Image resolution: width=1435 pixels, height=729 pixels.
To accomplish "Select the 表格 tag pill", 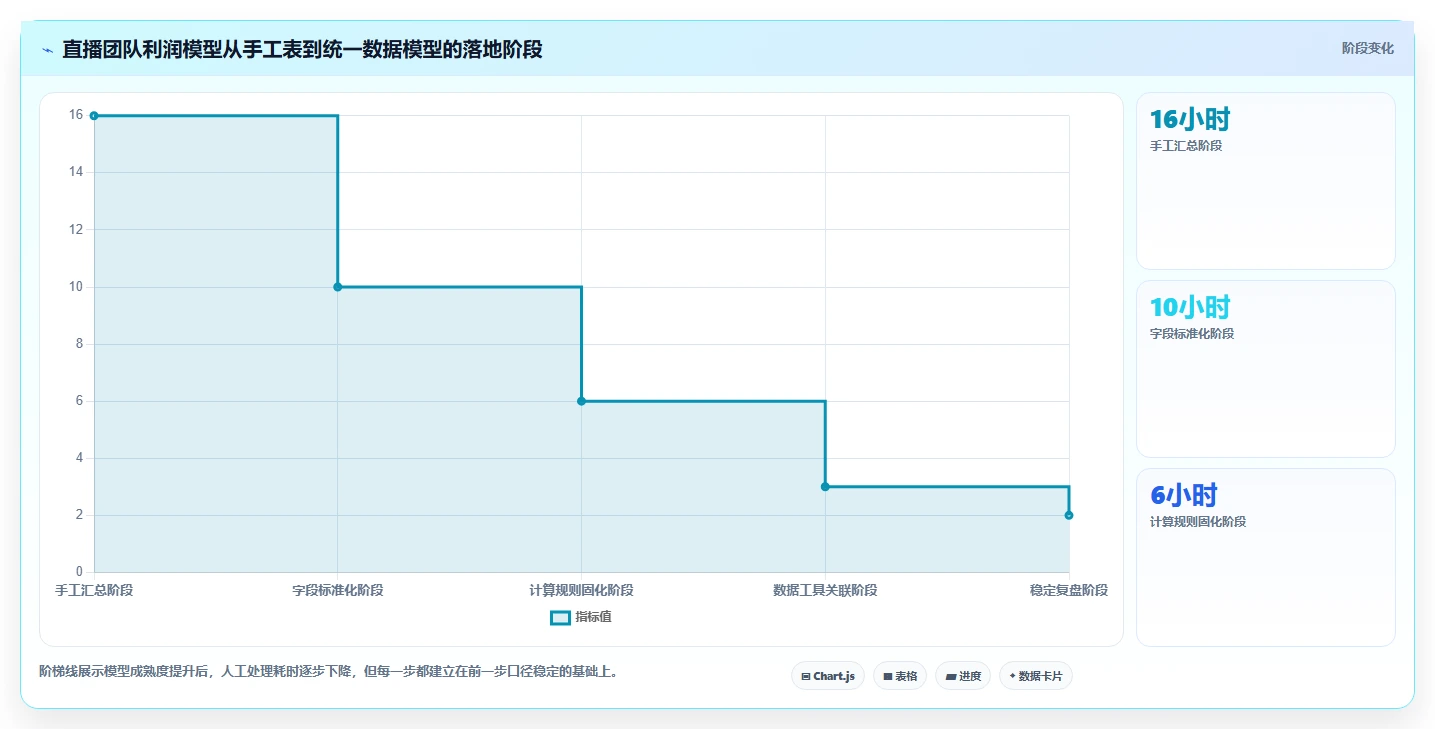I will pyautogui.click(x=900, y=676).
